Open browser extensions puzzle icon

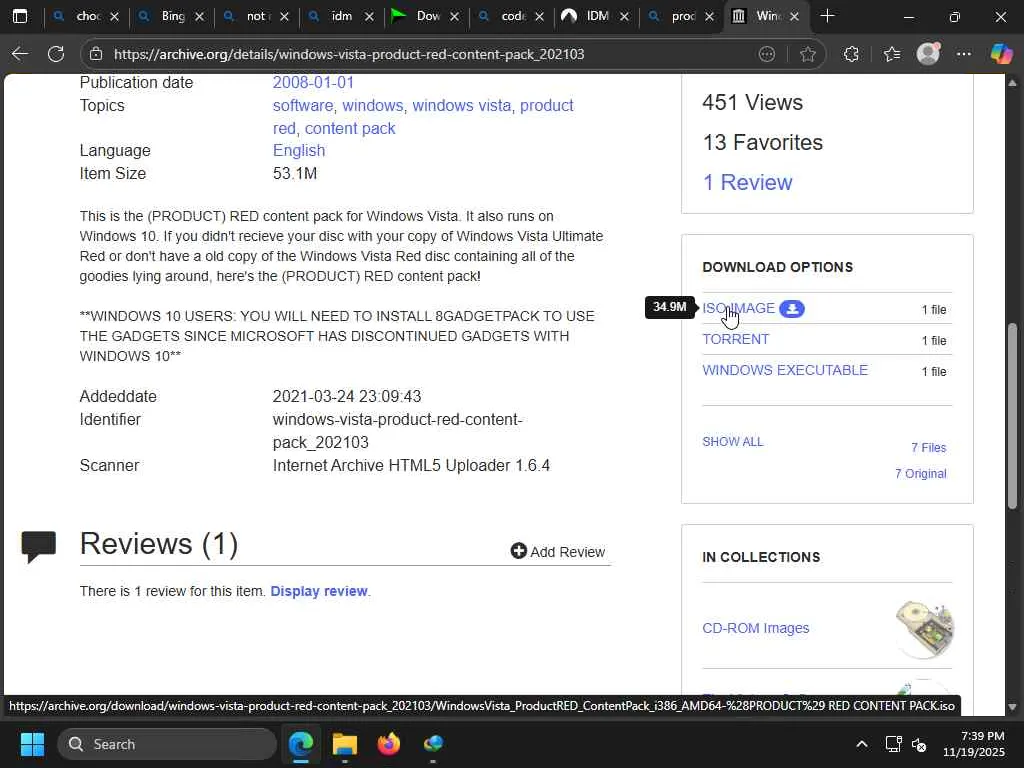851,54
